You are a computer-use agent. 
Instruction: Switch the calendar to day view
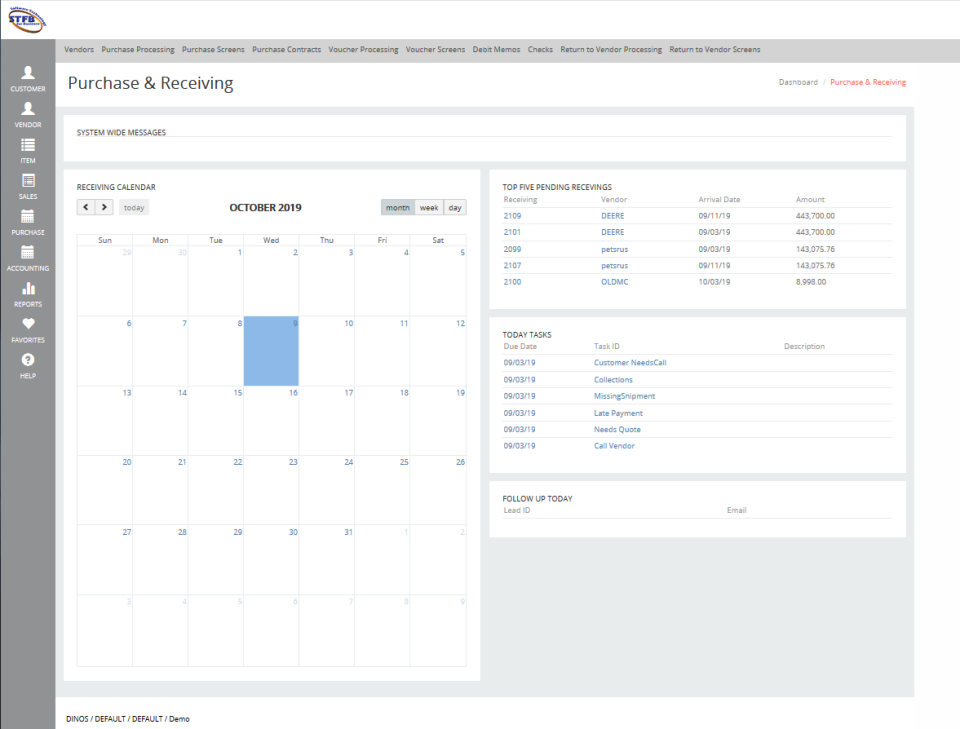point(455,207)
